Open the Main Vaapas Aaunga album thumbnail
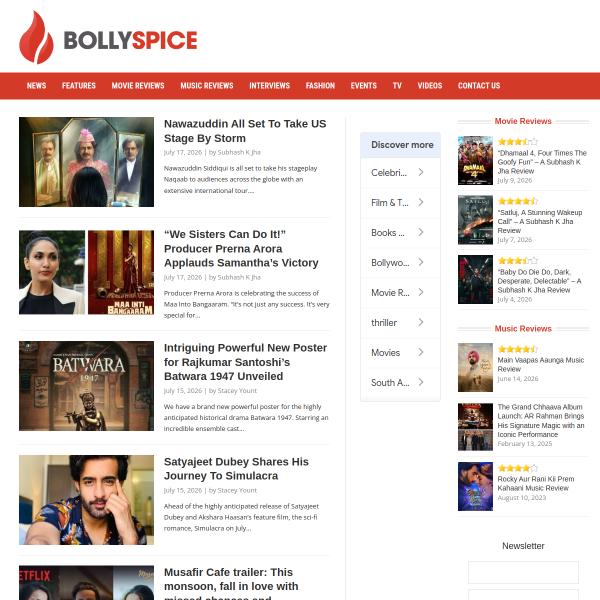The image size is (600, 600). coord(475,367)
